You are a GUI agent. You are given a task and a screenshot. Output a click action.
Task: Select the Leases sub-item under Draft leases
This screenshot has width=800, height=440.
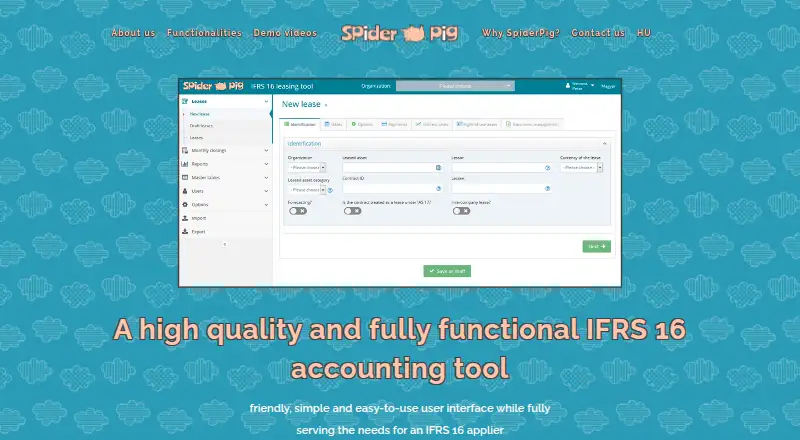pos(196,138)
